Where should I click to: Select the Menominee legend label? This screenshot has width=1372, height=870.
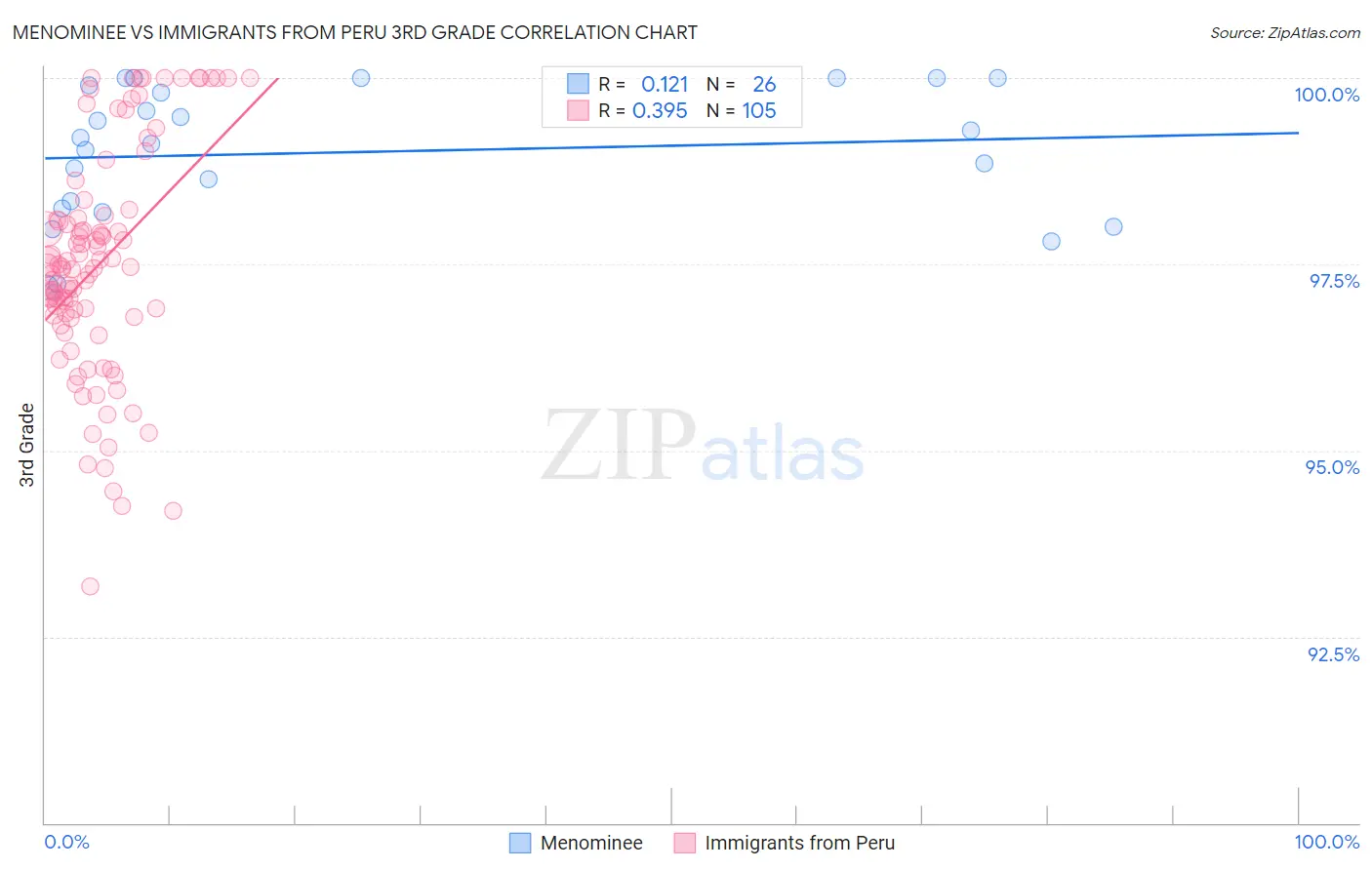tap(591, 843)
